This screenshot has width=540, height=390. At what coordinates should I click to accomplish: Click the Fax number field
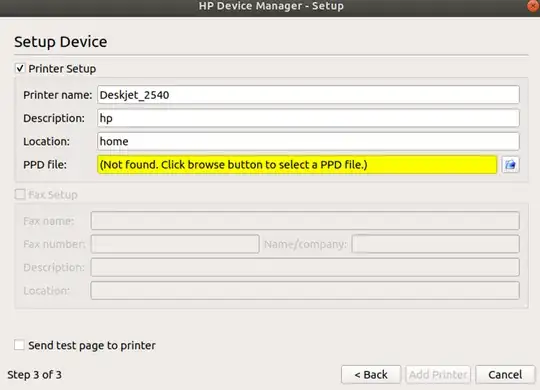(x=175, y=244)
